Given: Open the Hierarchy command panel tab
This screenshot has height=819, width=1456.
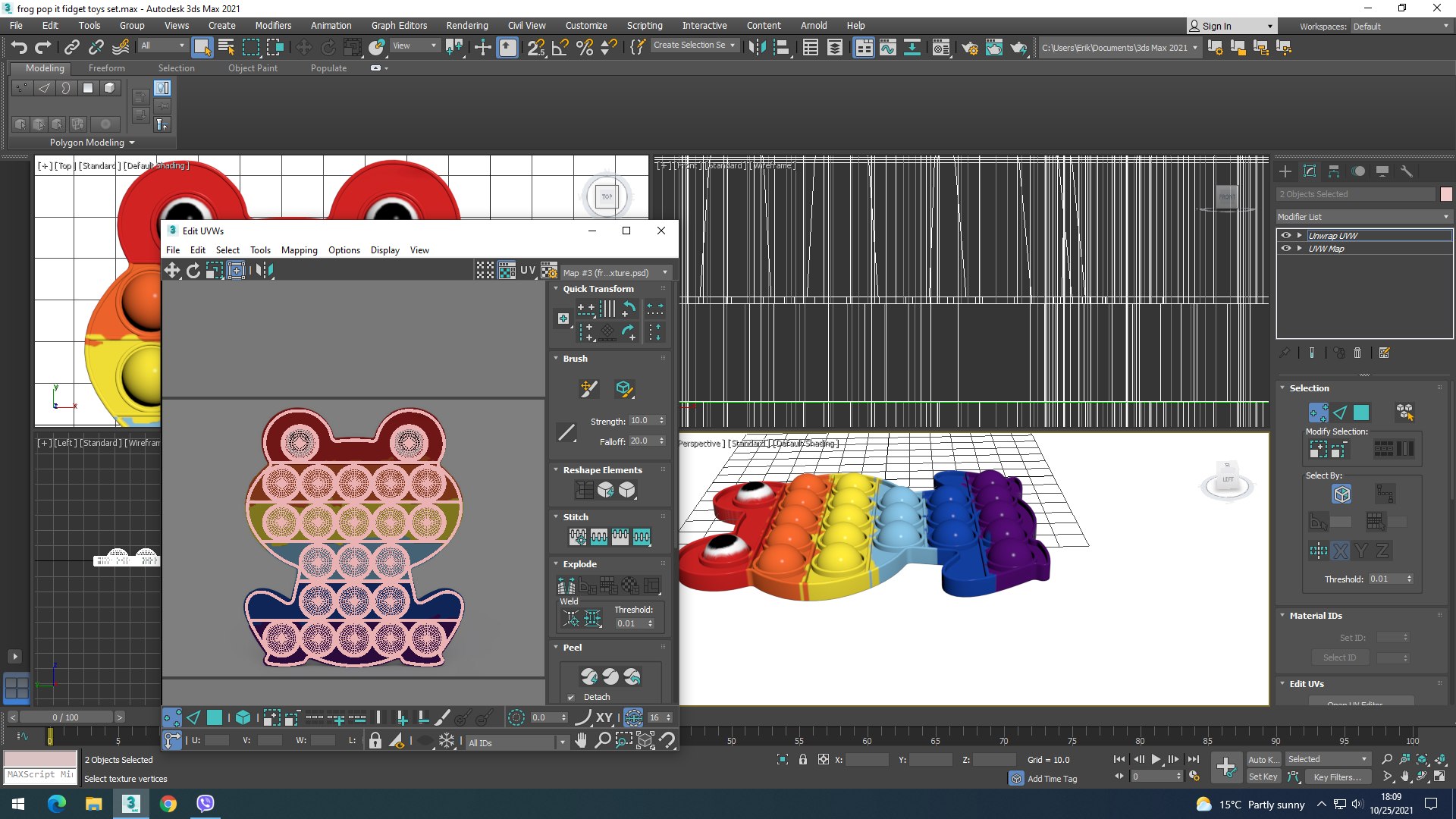Looking at the screenshot, I should 1334,171.
